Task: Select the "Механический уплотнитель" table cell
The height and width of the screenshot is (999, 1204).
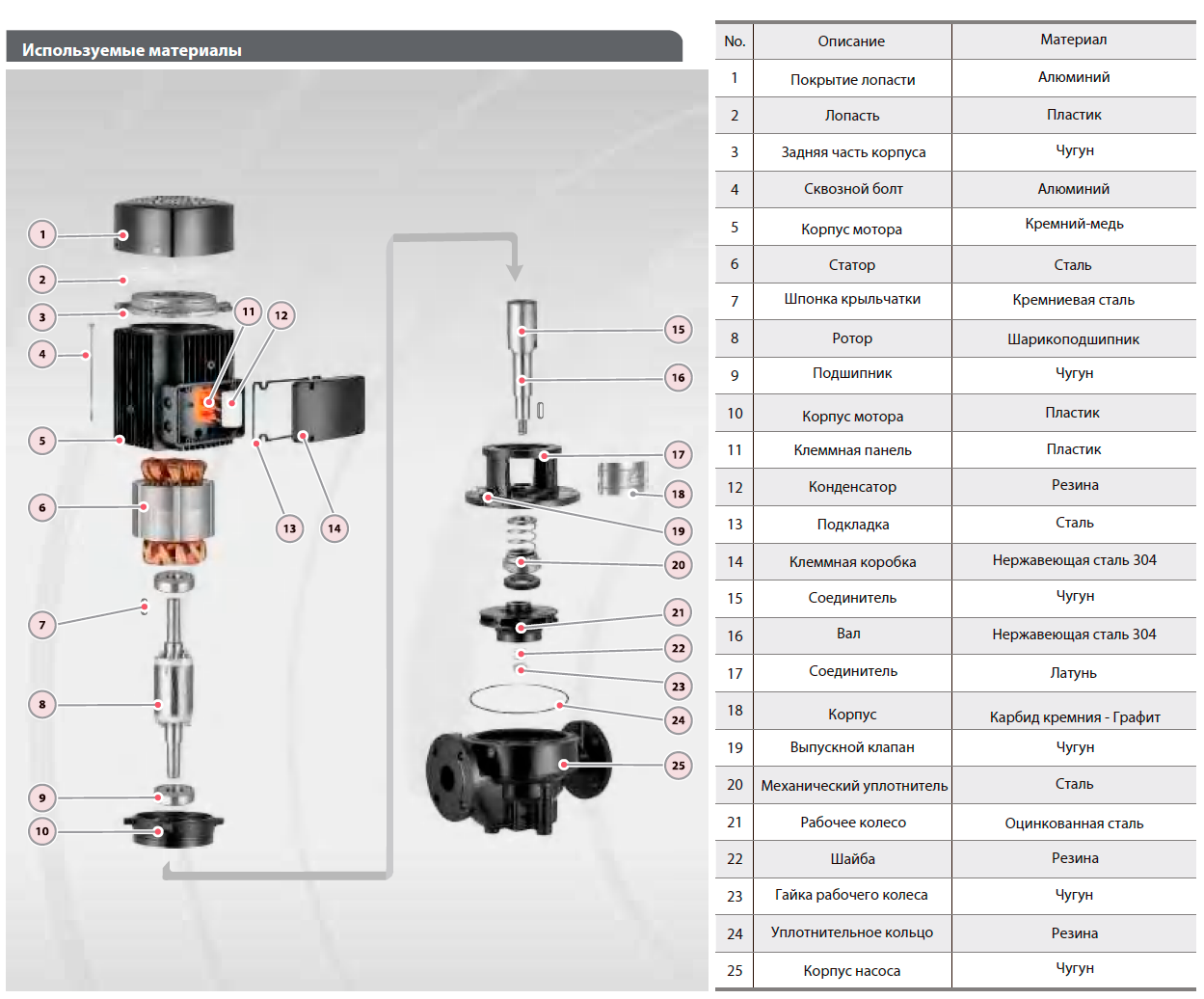Action: coord(853,786)
